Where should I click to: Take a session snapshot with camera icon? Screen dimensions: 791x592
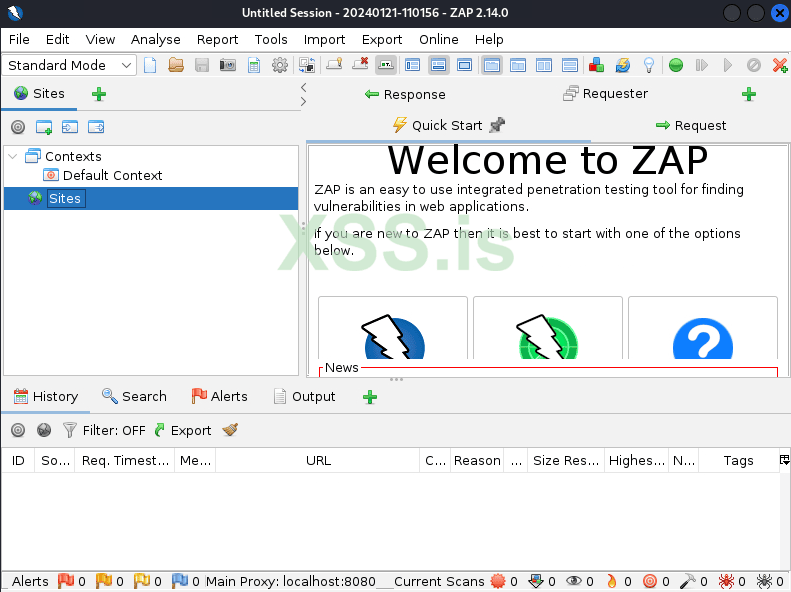228,65
